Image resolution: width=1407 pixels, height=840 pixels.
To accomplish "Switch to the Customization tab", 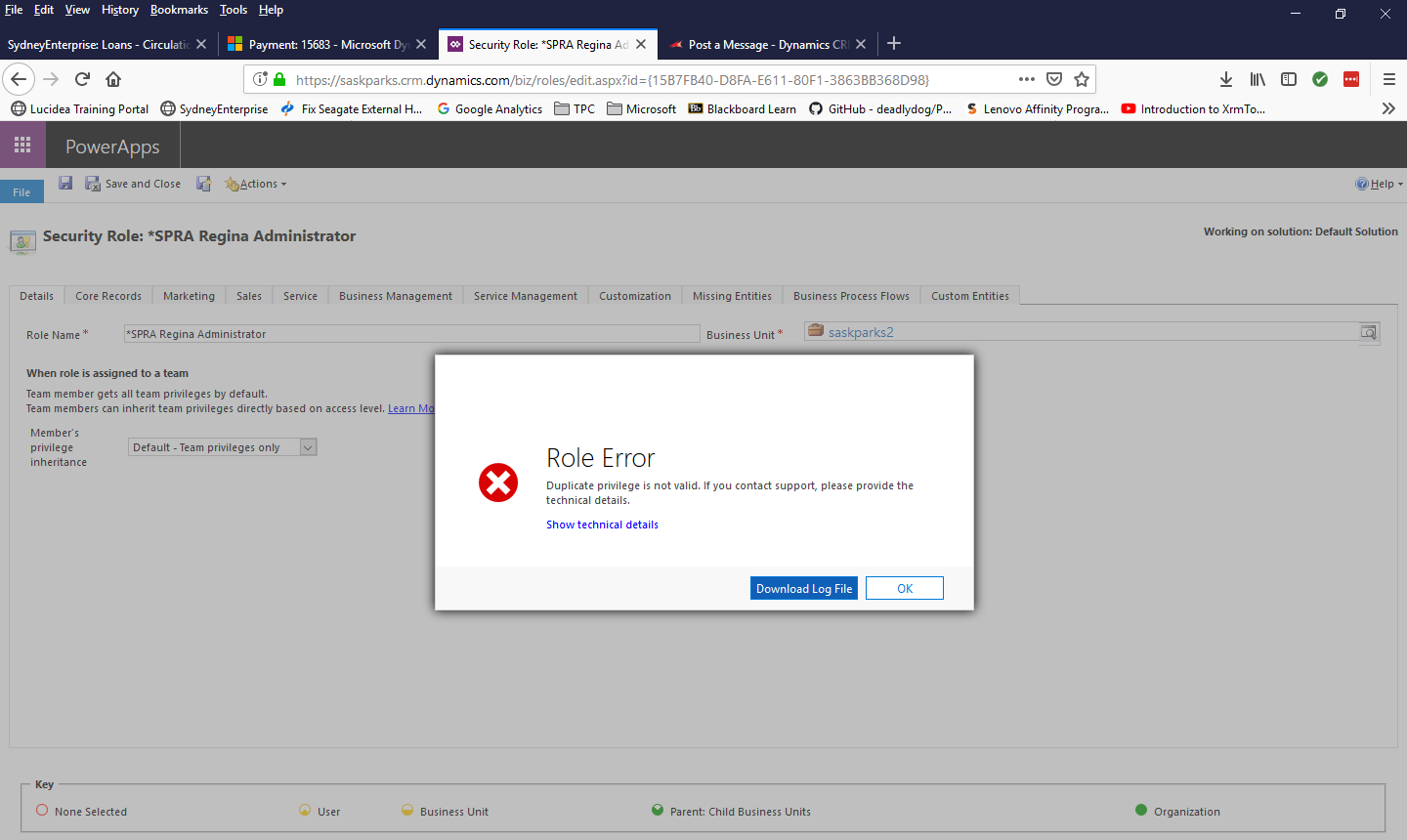I will coord(635,296).
